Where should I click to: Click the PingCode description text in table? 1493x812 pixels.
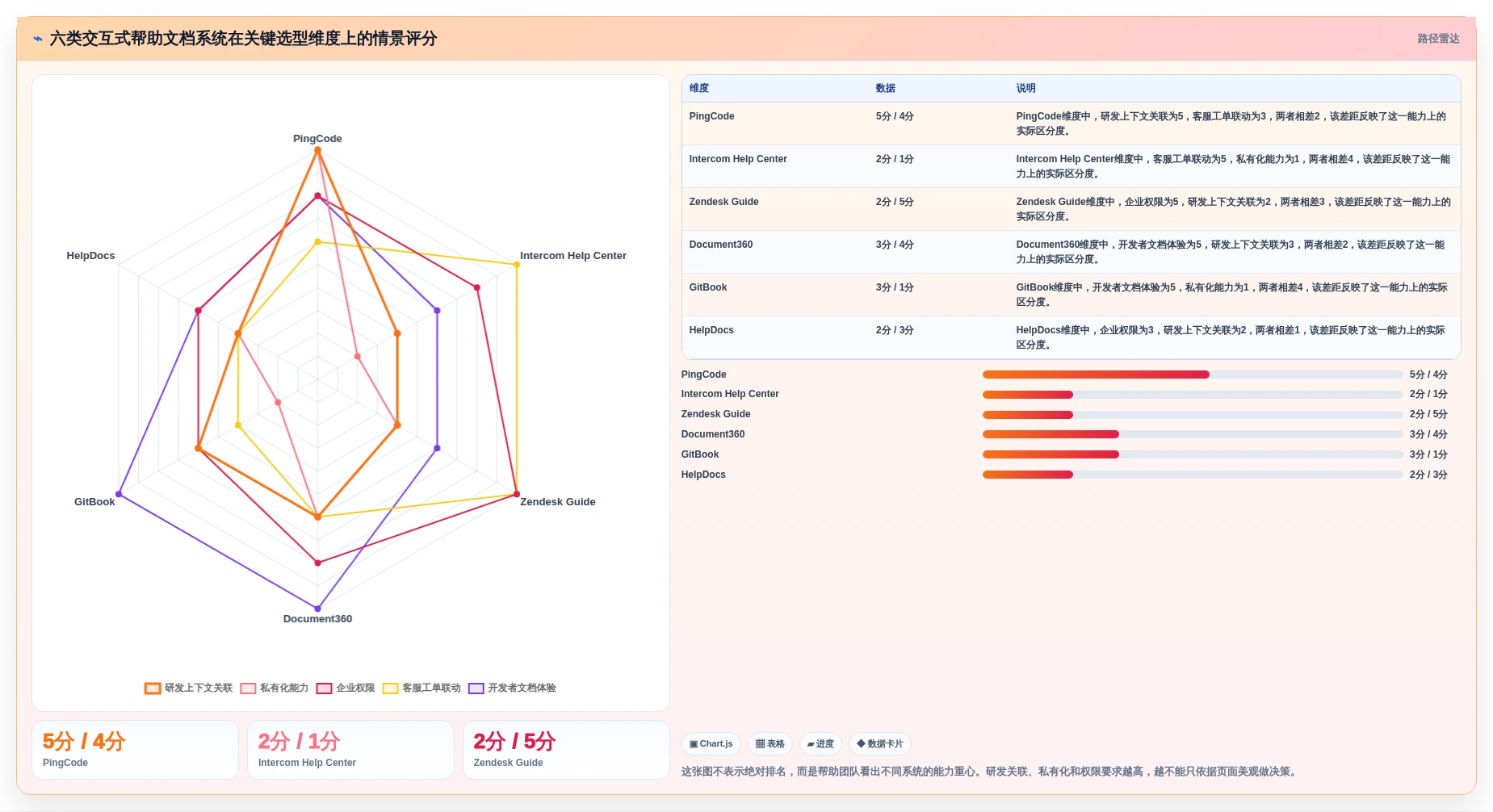click(1231, 123)
